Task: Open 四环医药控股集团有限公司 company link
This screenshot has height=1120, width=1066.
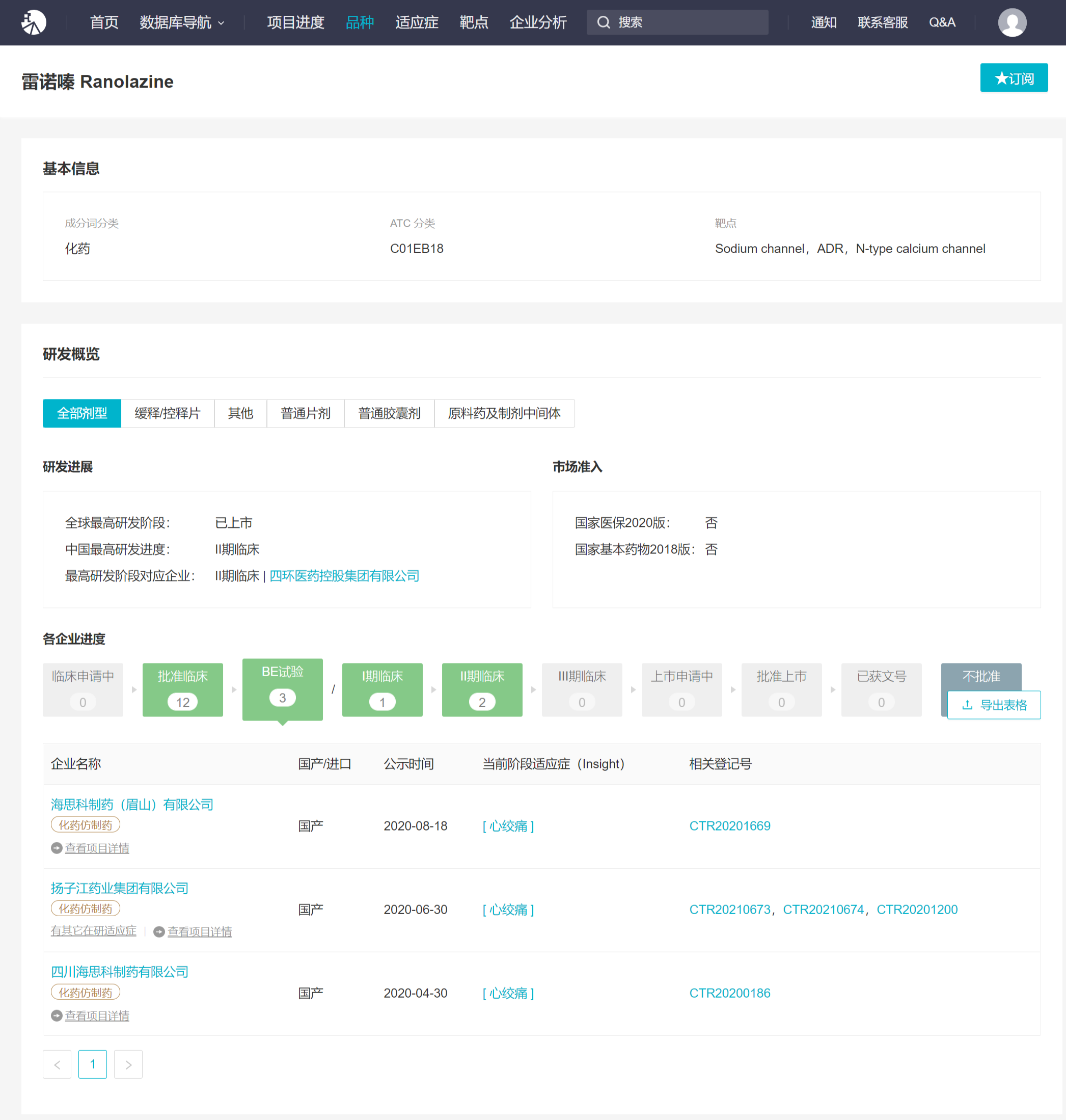Action: tap(344, 576)
